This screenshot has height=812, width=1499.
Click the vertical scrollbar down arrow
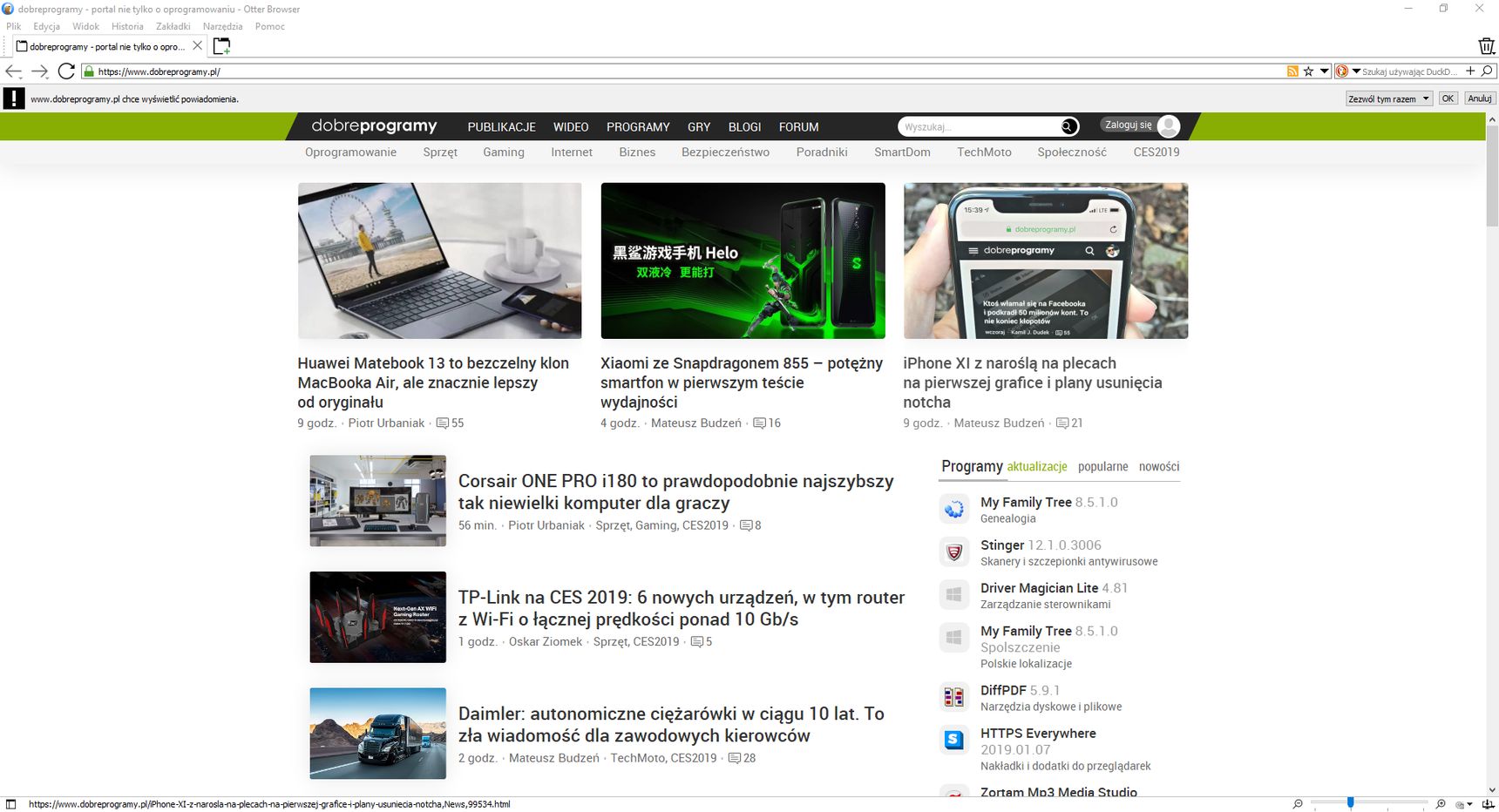click(x=1492, y=789)
